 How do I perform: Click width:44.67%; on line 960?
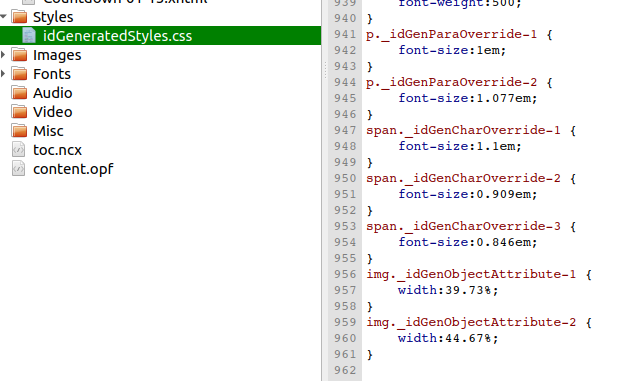click(448, 338)
